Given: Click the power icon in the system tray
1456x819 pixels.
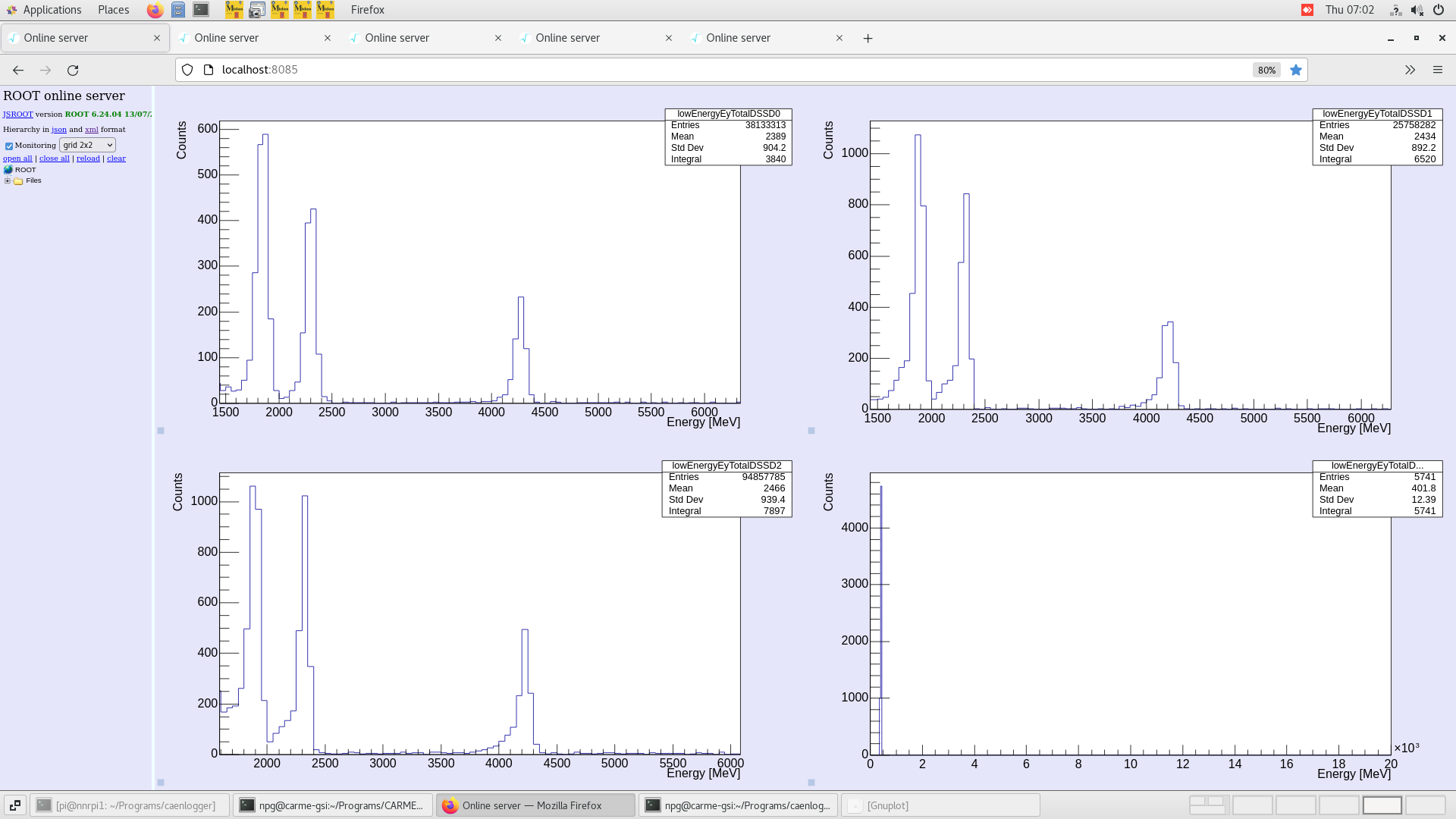Looking at the screenshot, I should (x=1438, y=10).
